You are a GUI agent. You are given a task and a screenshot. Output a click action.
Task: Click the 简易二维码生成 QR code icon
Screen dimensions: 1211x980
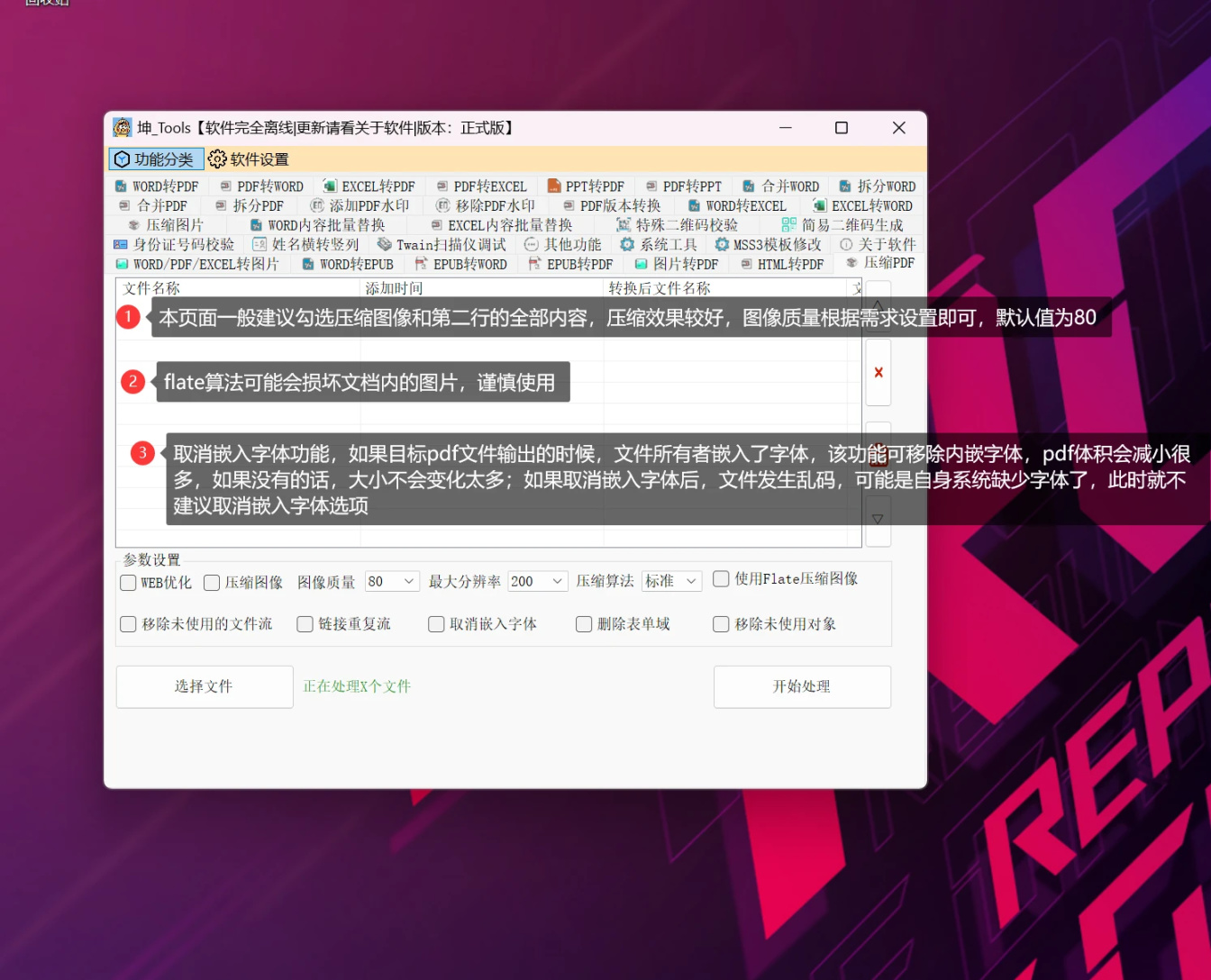789,225
